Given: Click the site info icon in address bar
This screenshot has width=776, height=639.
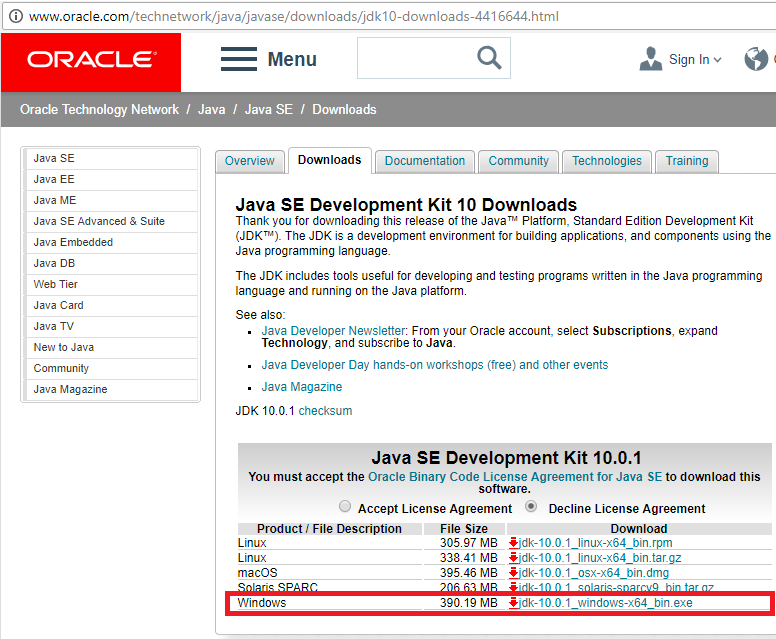Looking at the screenshot, I should tap(15, 15).
